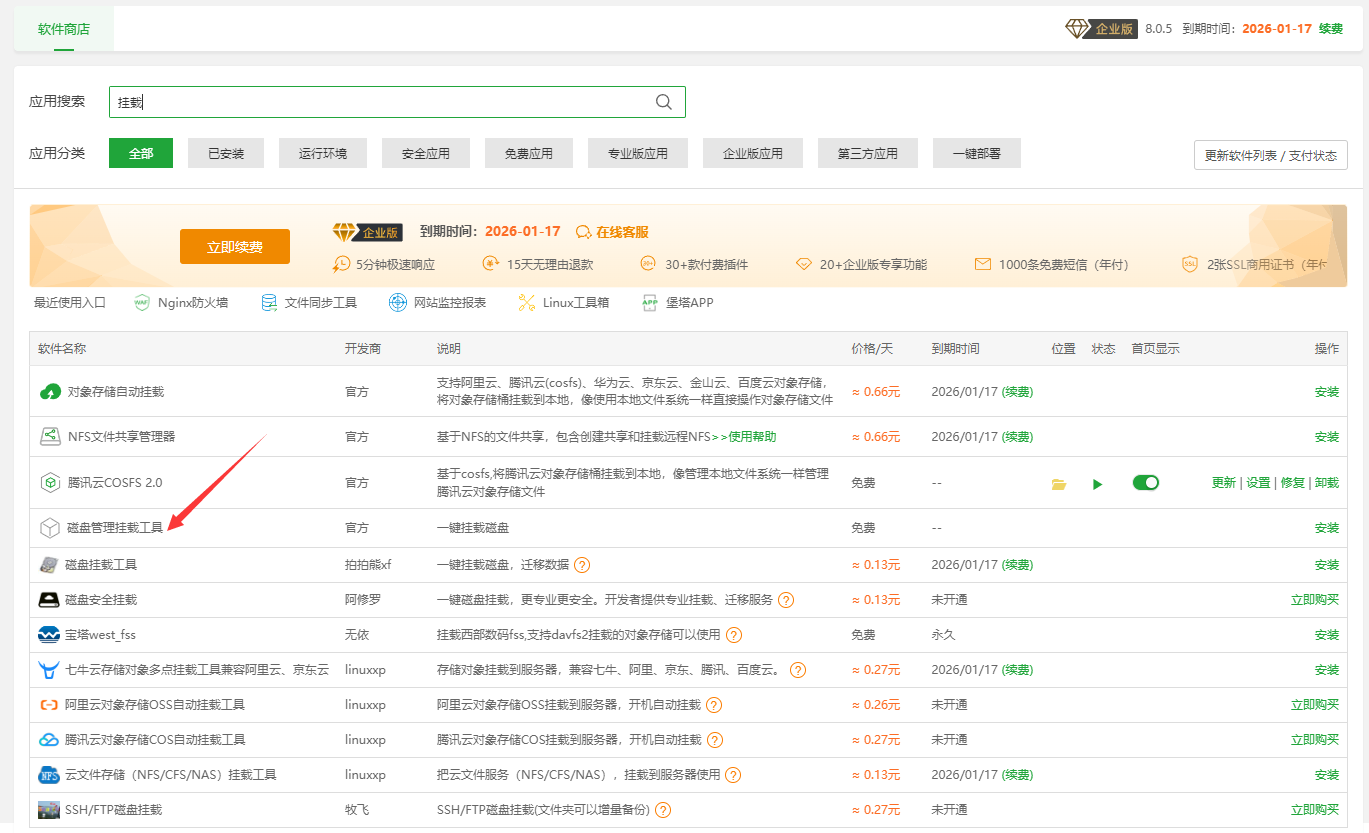1369x833 pixels.
Task: Click 立即购买 for 磁盘安全挂载
Action: click(x=1315, y=600)
